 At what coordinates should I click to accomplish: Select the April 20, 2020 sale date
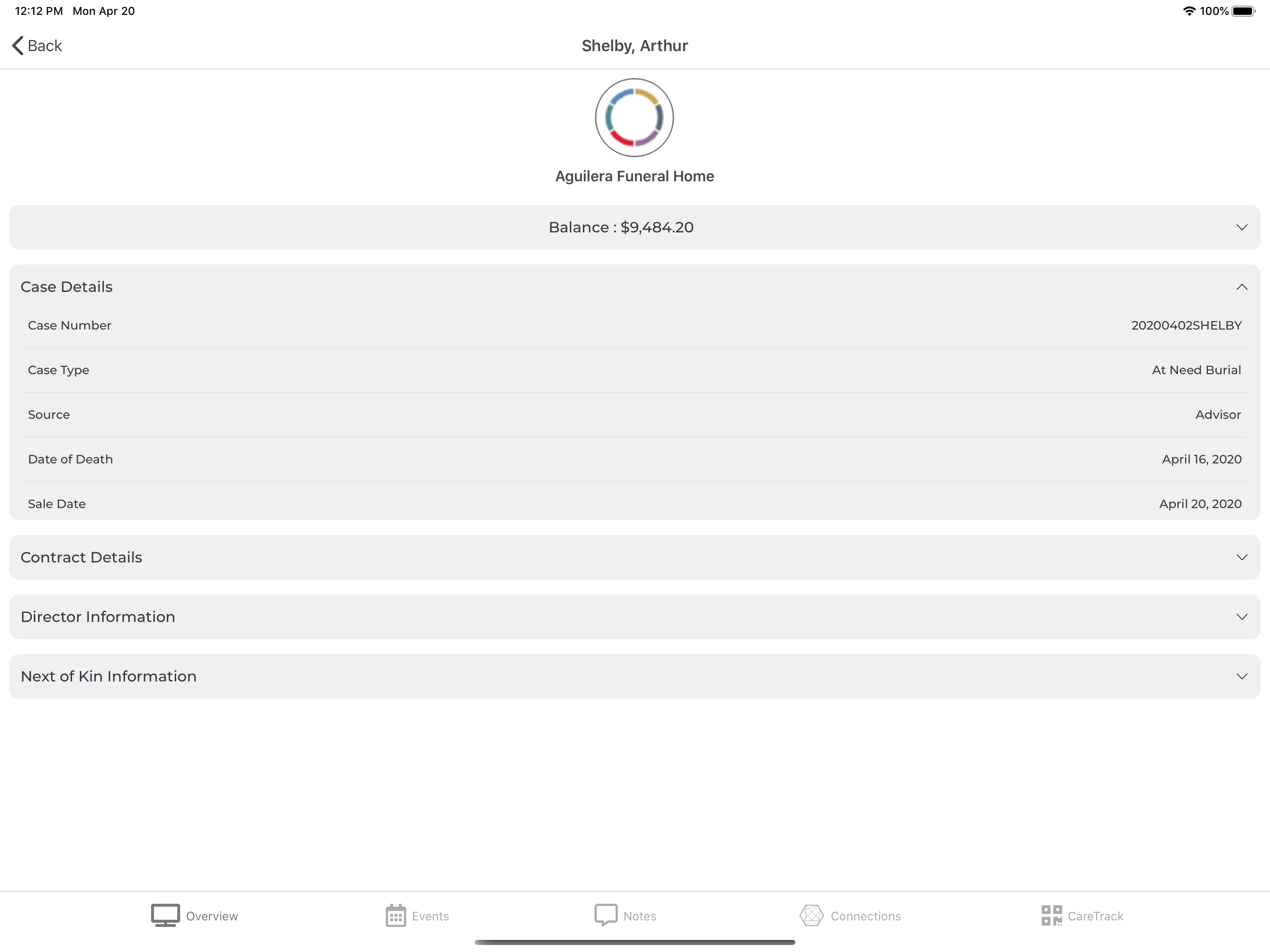(x=1201, y=503)
